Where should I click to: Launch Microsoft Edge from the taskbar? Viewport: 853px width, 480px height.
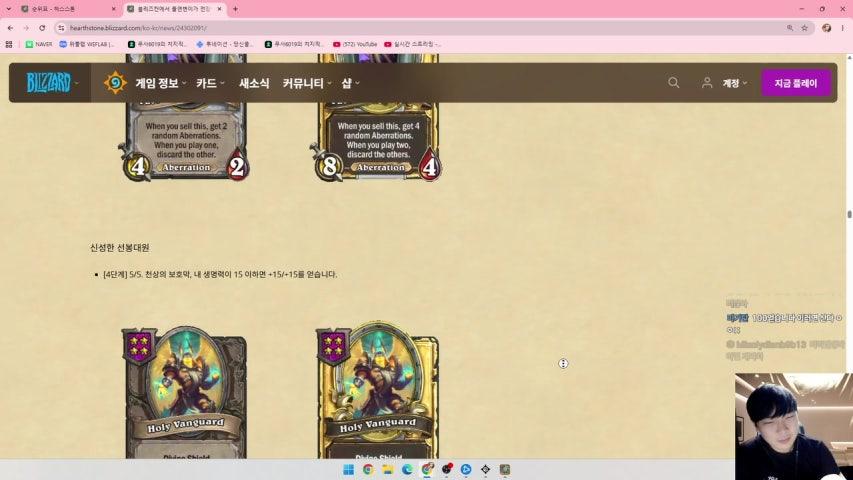click(x=407, y=469)
